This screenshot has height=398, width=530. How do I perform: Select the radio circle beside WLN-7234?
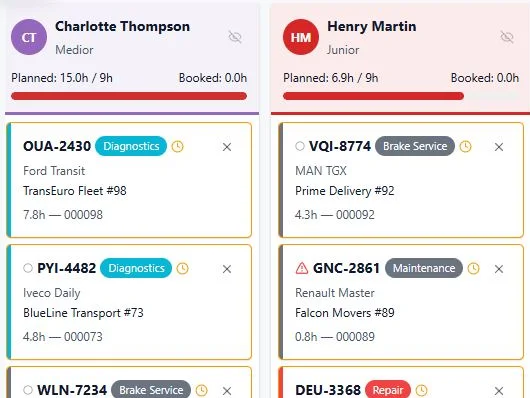tap(28, 390)
